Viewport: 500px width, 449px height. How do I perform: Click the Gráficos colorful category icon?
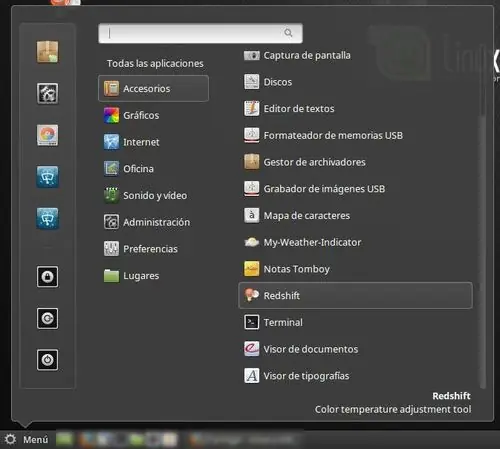pyautogui.click(x=111, y=115)
